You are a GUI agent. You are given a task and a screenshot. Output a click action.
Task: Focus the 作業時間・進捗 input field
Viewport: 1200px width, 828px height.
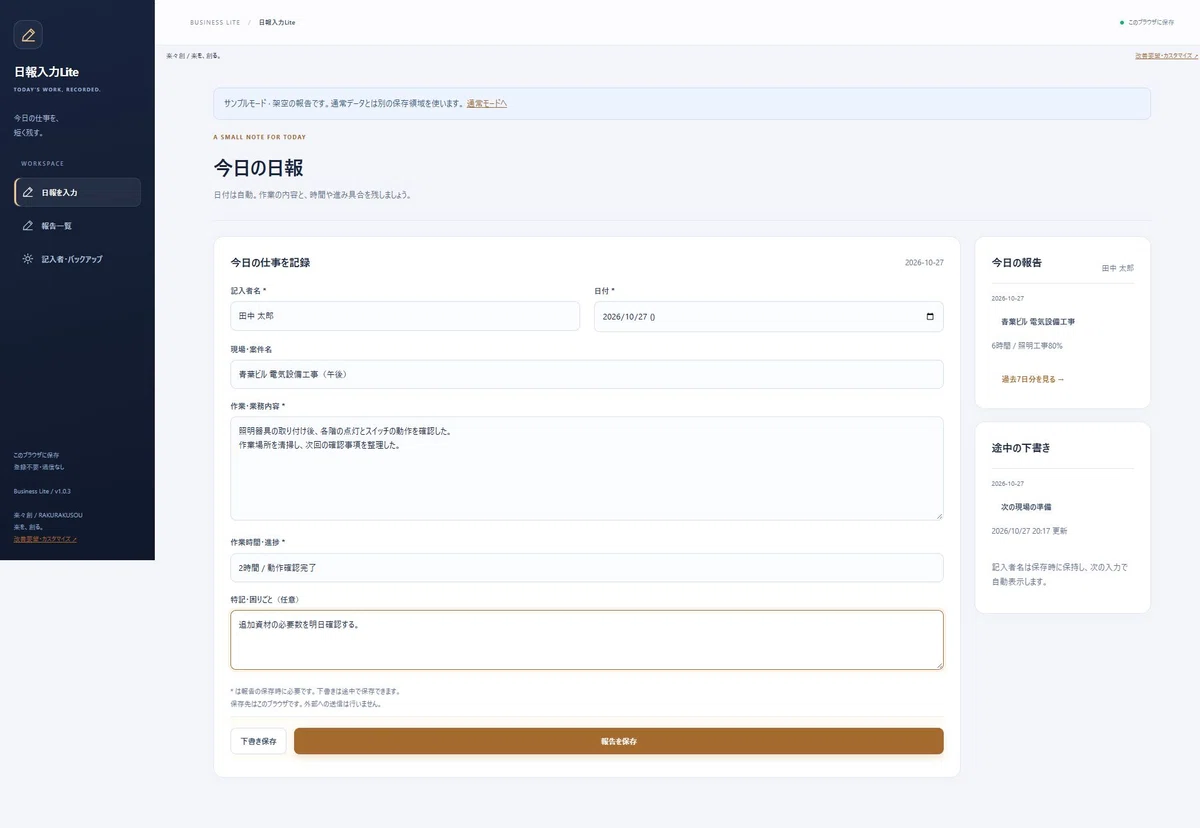587,567
